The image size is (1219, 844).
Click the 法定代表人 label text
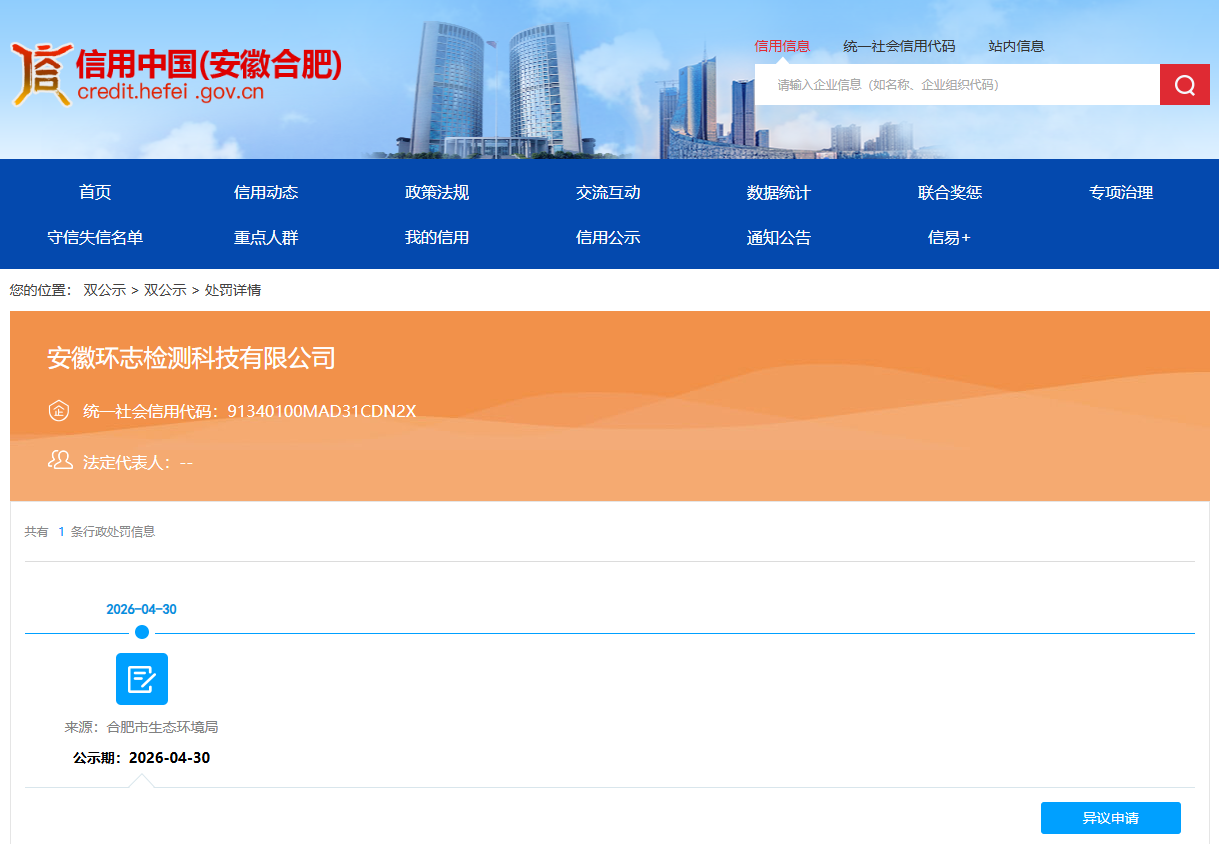[x=127, y=462]
